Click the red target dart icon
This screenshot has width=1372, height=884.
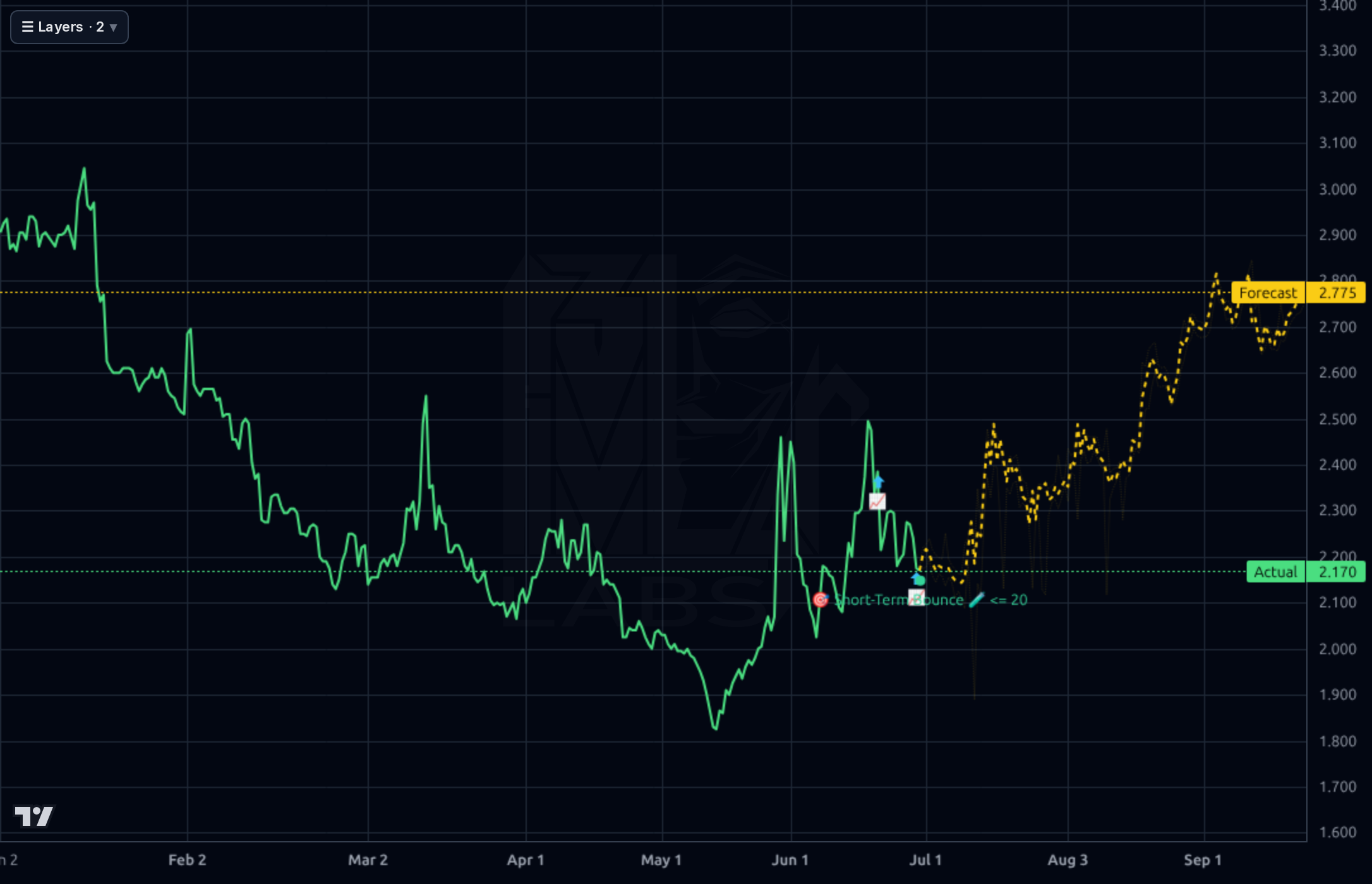point(820,600)
